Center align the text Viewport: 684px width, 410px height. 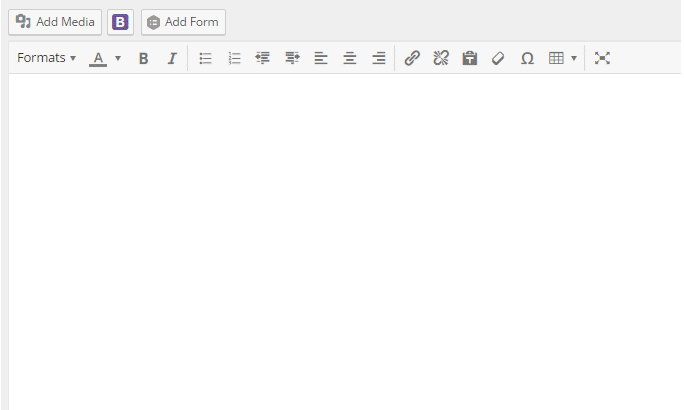coord(349,58)
